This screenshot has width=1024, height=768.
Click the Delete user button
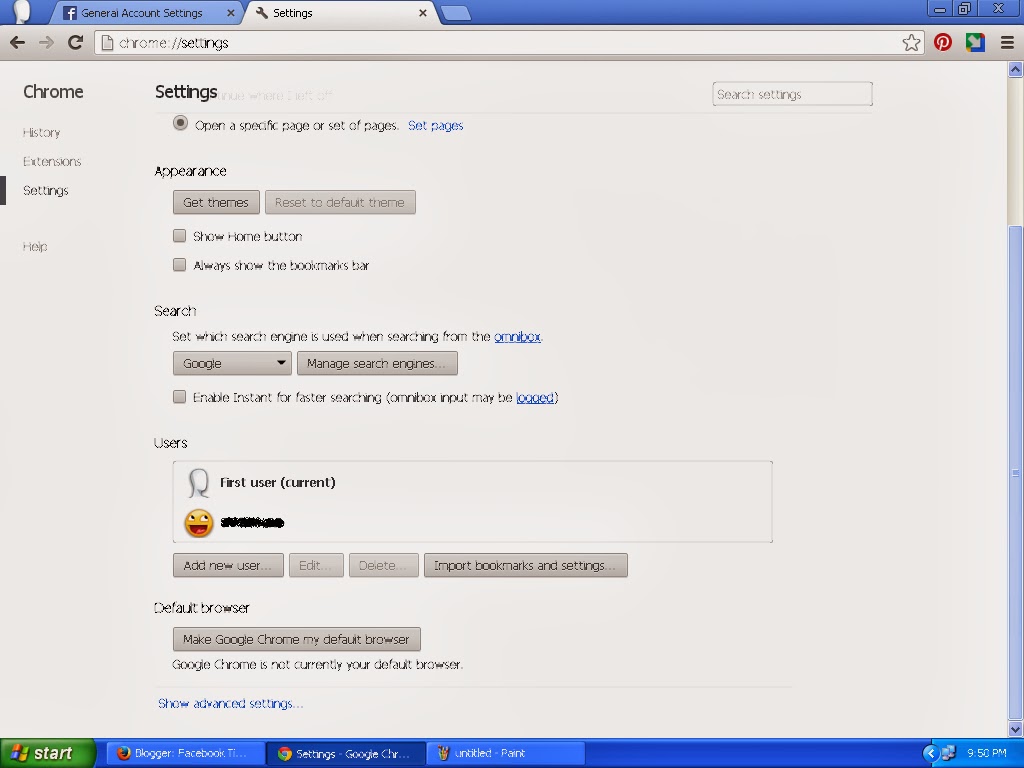click(x=383, y=566)
